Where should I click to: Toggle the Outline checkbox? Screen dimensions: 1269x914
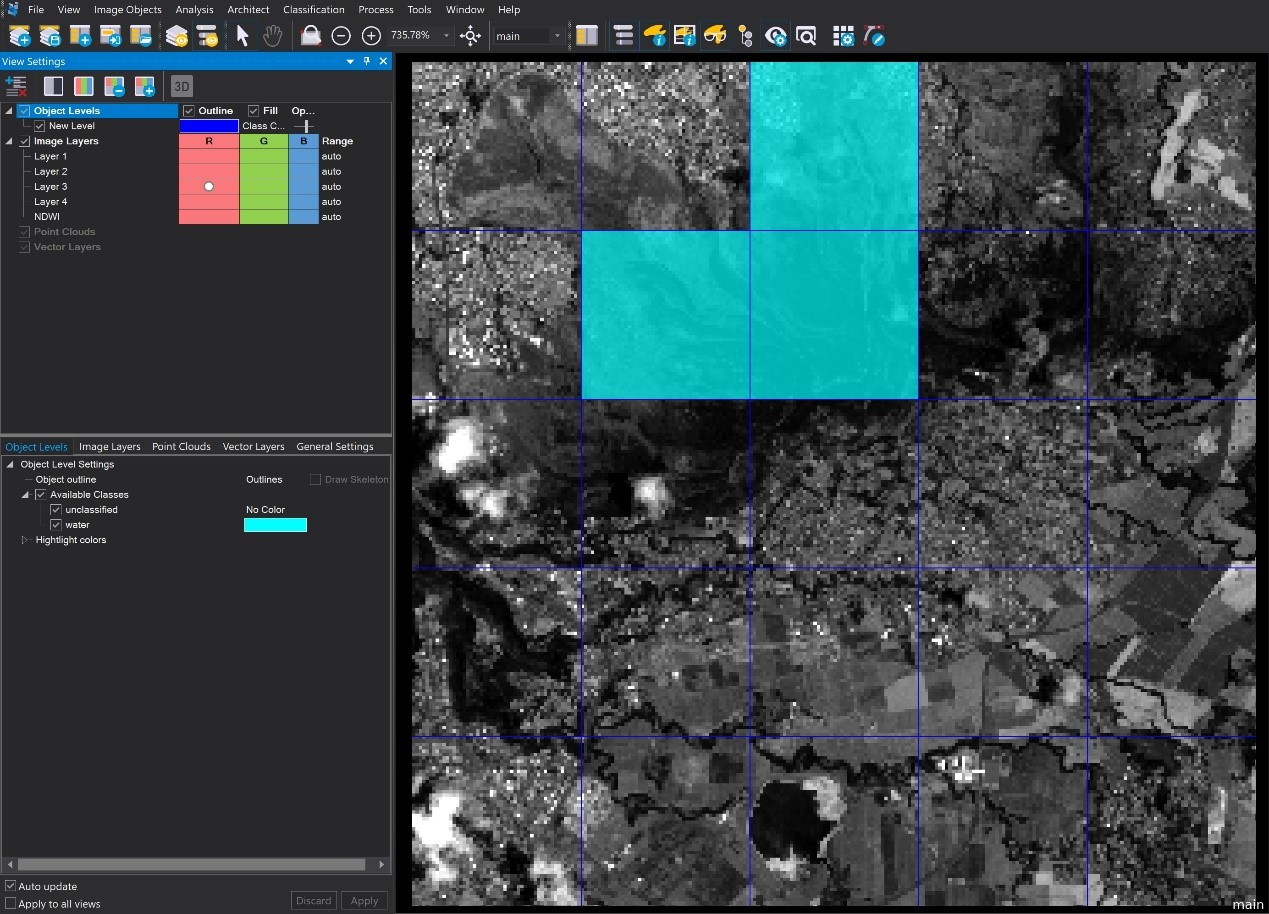tap(189, 111)
